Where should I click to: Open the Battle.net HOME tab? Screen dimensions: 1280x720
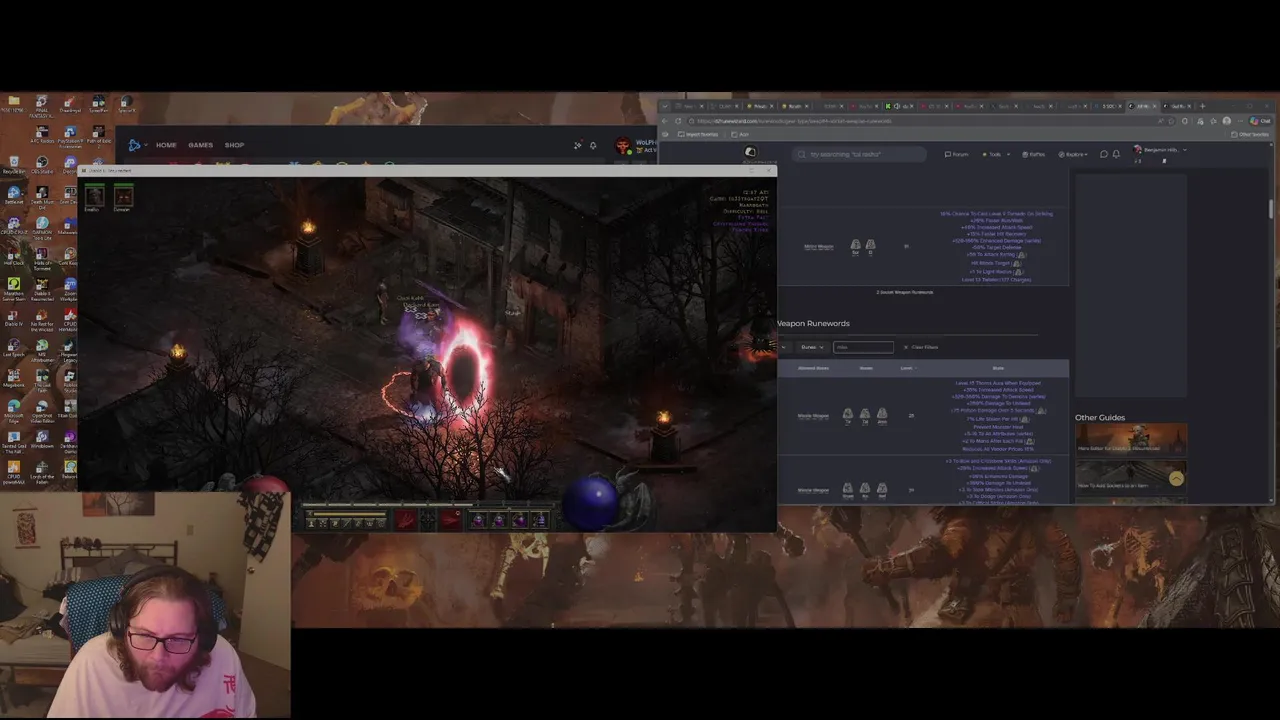166,145
